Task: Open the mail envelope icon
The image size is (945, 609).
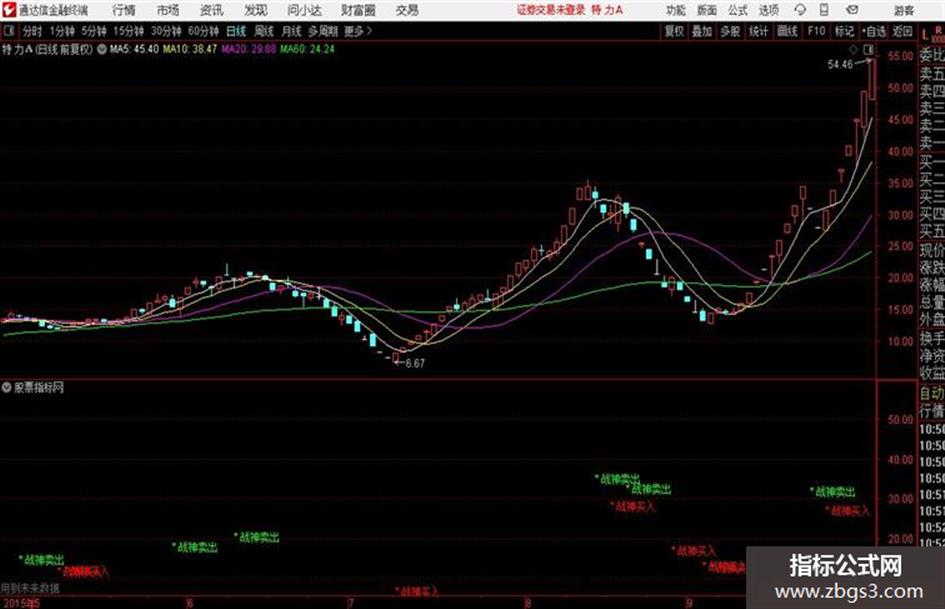Action: [x=852, y=10]
